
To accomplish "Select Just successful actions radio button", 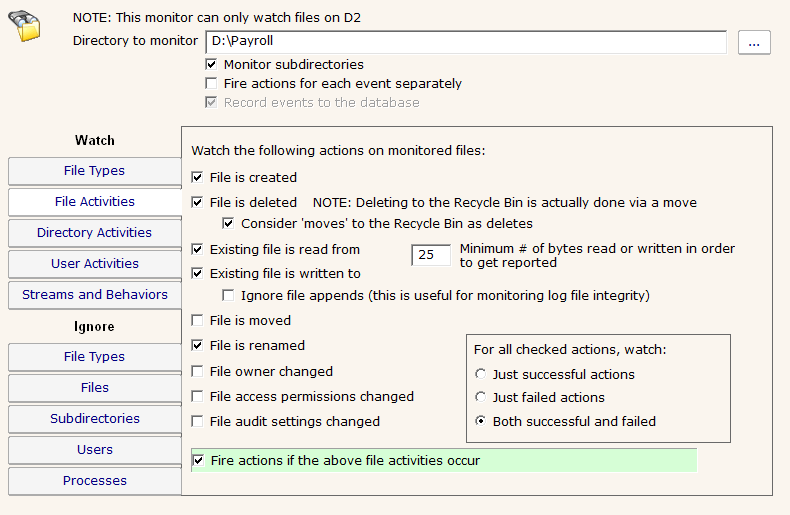I will (481, 375).
